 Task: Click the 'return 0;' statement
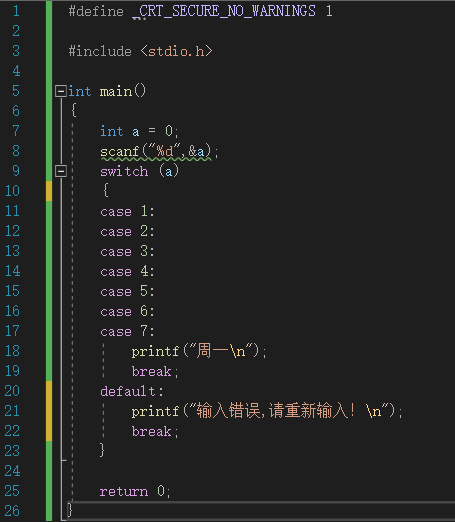point(135,491)
